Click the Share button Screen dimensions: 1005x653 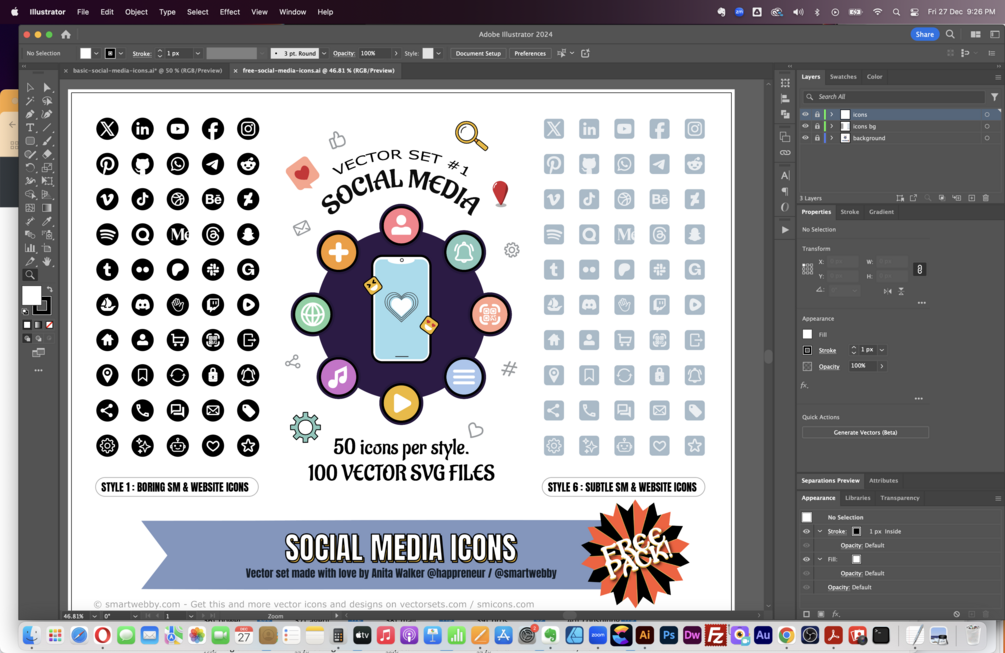(924, 35)
